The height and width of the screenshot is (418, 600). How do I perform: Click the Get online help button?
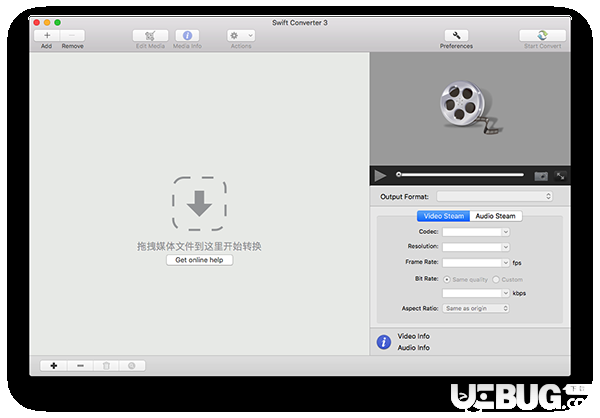pyautogui.click(x=199, y=260)
